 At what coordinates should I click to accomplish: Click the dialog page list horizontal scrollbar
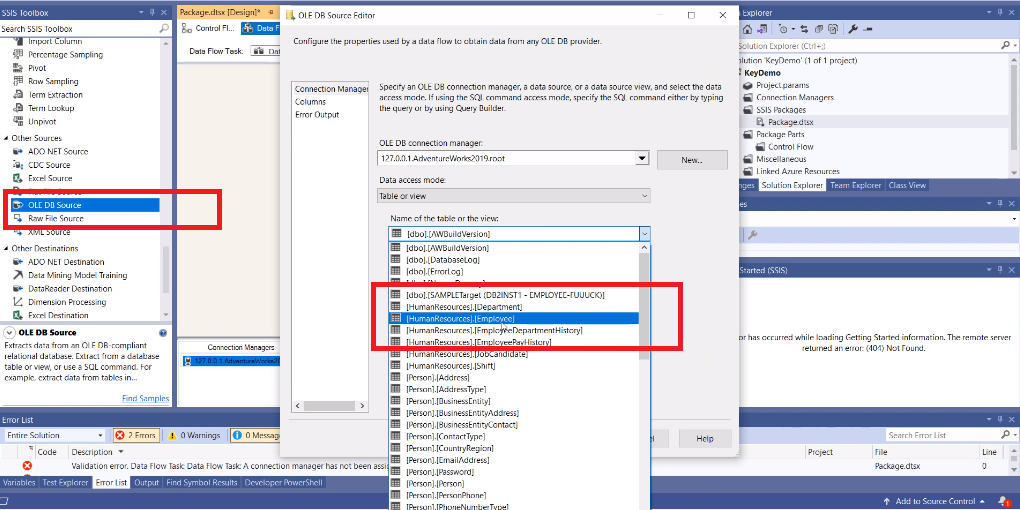(x=327, y=405)
